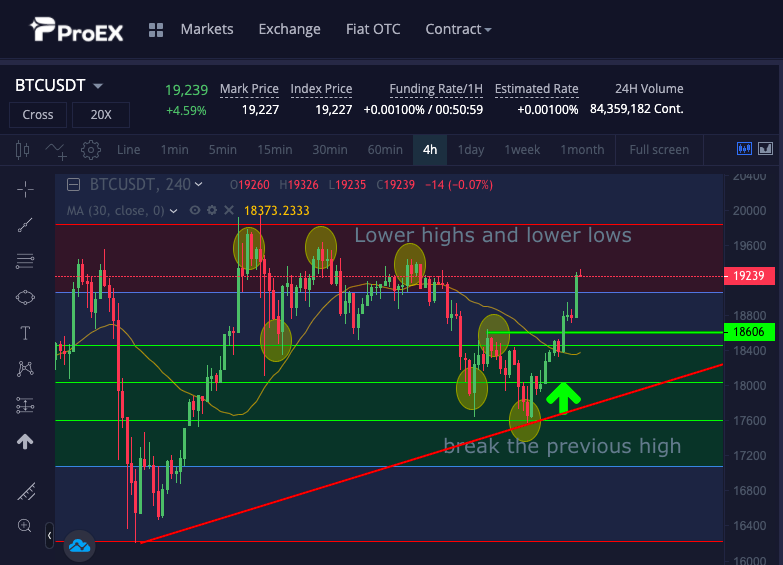Switch to TradingView chart mode icon

[744, 149]
